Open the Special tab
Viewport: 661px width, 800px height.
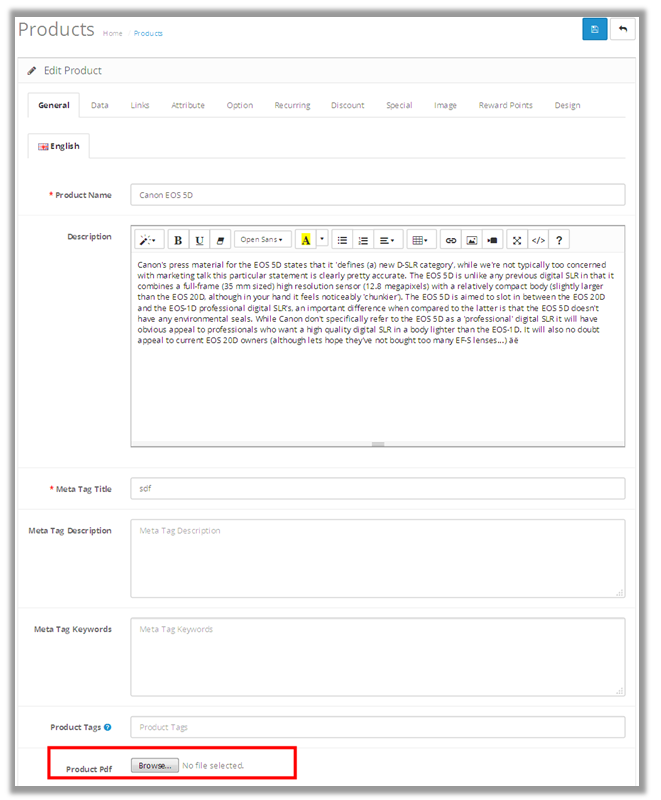click(399, 105)
